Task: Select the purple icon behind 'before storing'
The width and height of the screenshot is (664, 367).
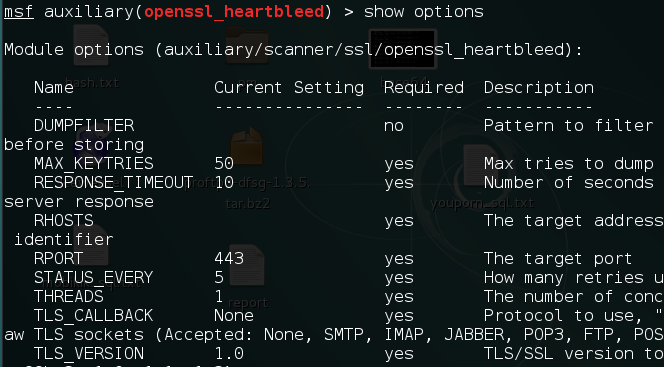Action: pos(91,142)
